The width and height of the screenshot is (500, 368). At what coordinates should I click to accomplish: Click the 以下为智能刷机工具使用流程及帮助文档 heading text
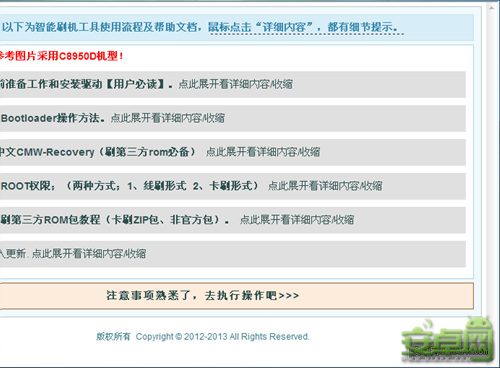point(100,27)
